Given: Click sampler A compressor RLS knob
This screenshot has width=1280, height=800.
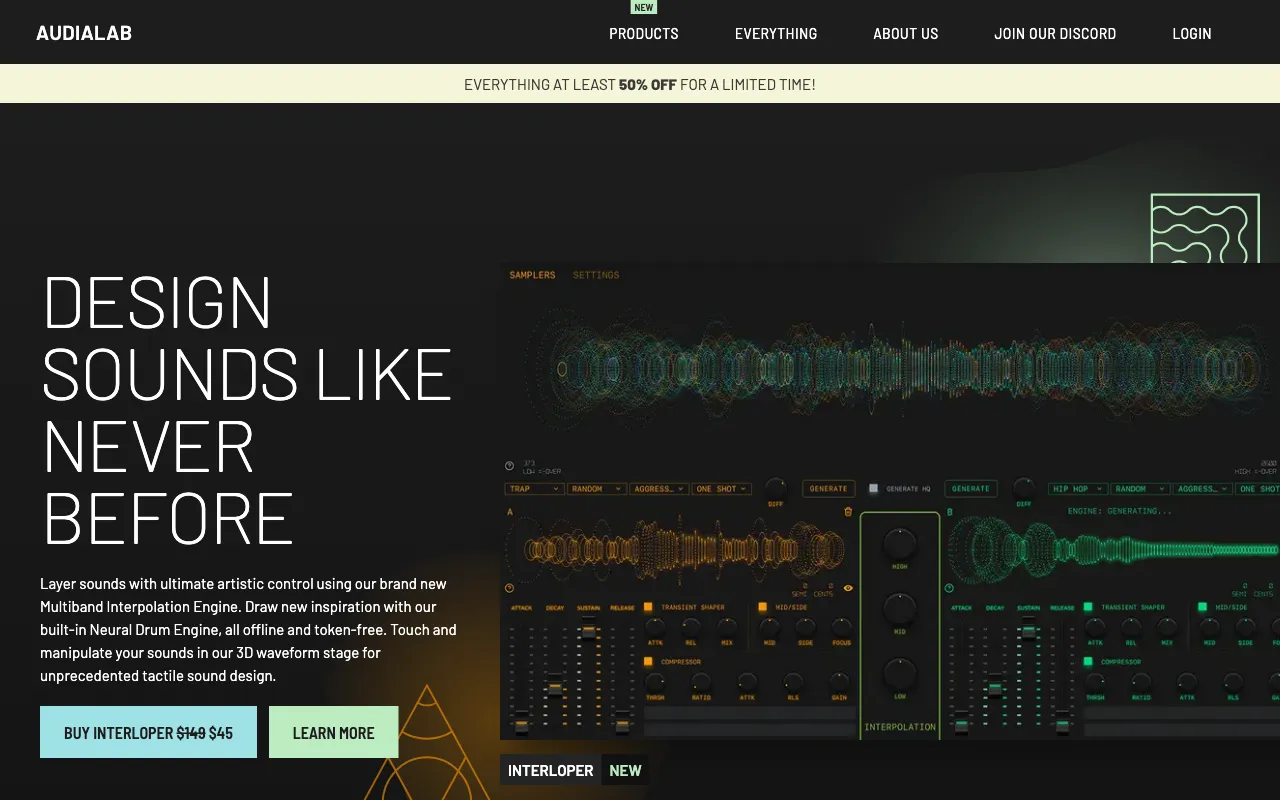Looking at the screenshot, I should click(x=793, y=682).
